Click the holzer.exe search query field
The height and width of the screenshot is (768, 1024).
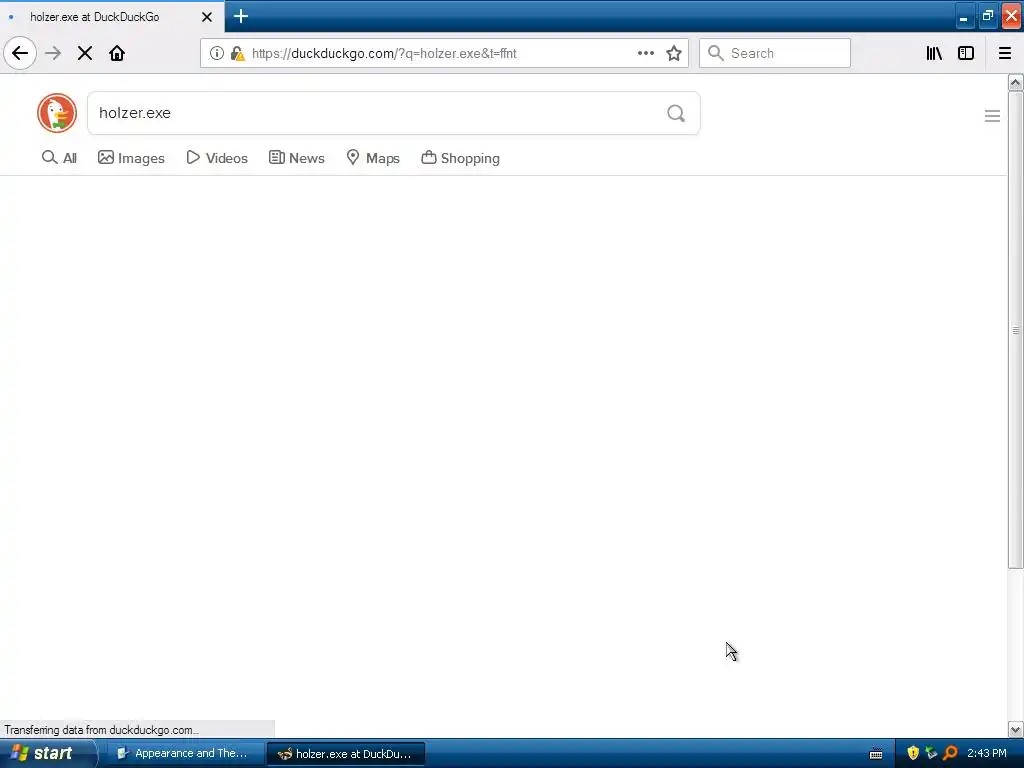394,114
